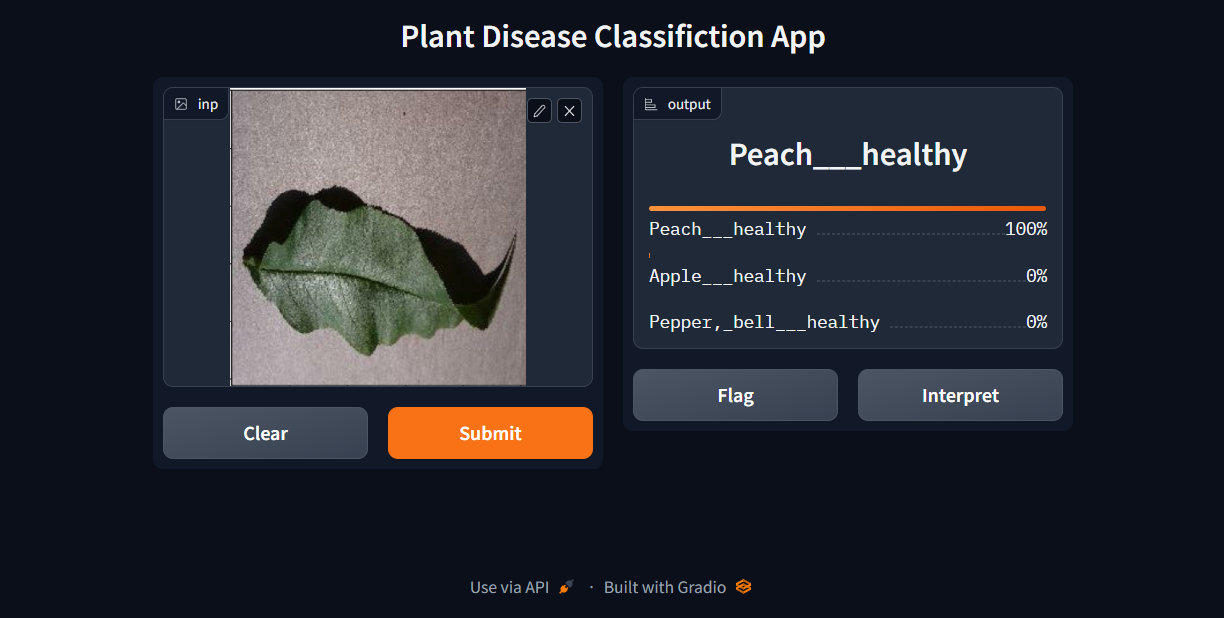The image size is (1224, 618).
Task: Open the Use via API link
Action: (510, 587)
